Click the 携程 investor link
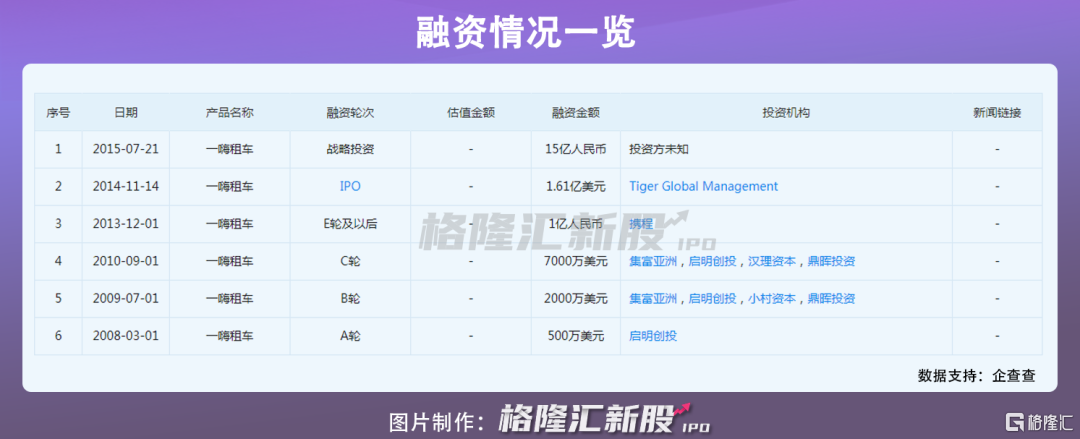Image resolution: width=1080 pixels, height=439 pixels. tap(641, 224)
